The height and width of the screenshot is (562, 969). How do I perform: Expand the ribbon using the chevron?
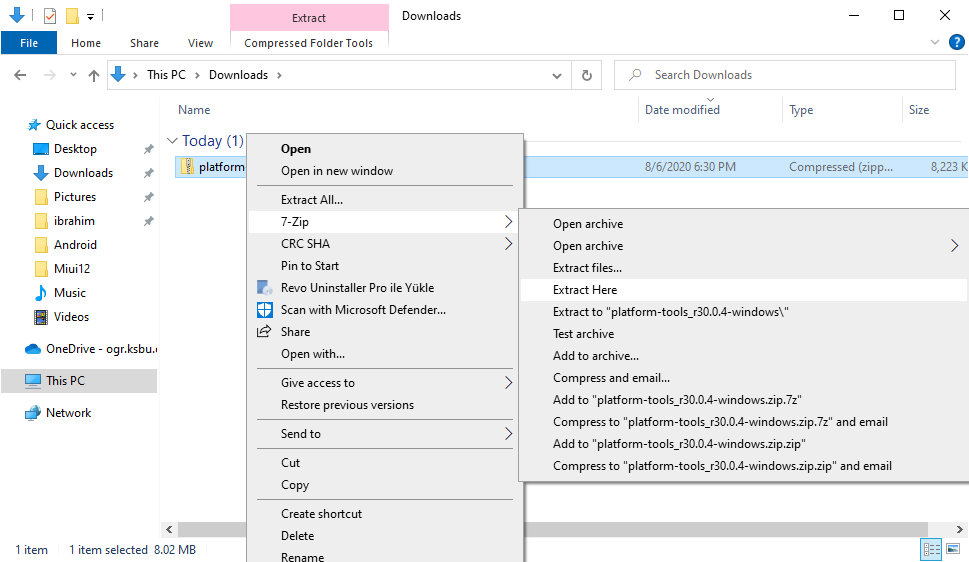point(935,42)
